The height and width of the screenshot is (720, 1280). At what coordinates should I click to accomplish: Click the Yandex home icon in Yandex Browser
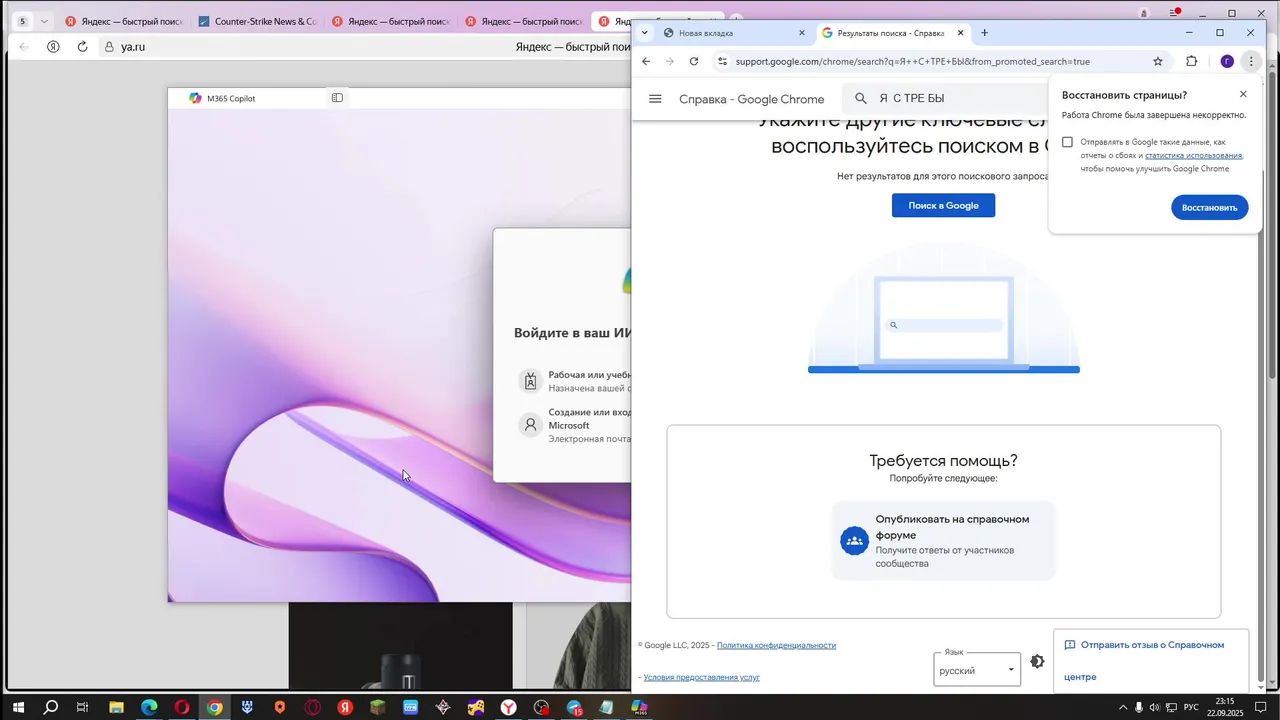pos(53,47)
